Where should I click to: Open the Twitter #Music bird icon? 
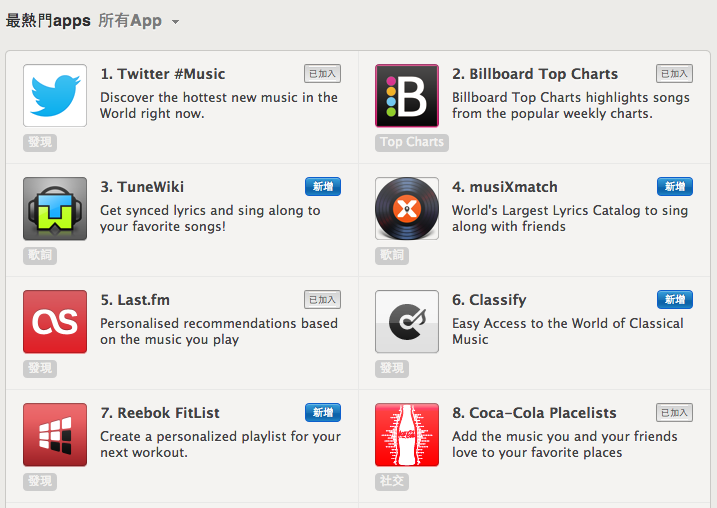coord(55,96)
